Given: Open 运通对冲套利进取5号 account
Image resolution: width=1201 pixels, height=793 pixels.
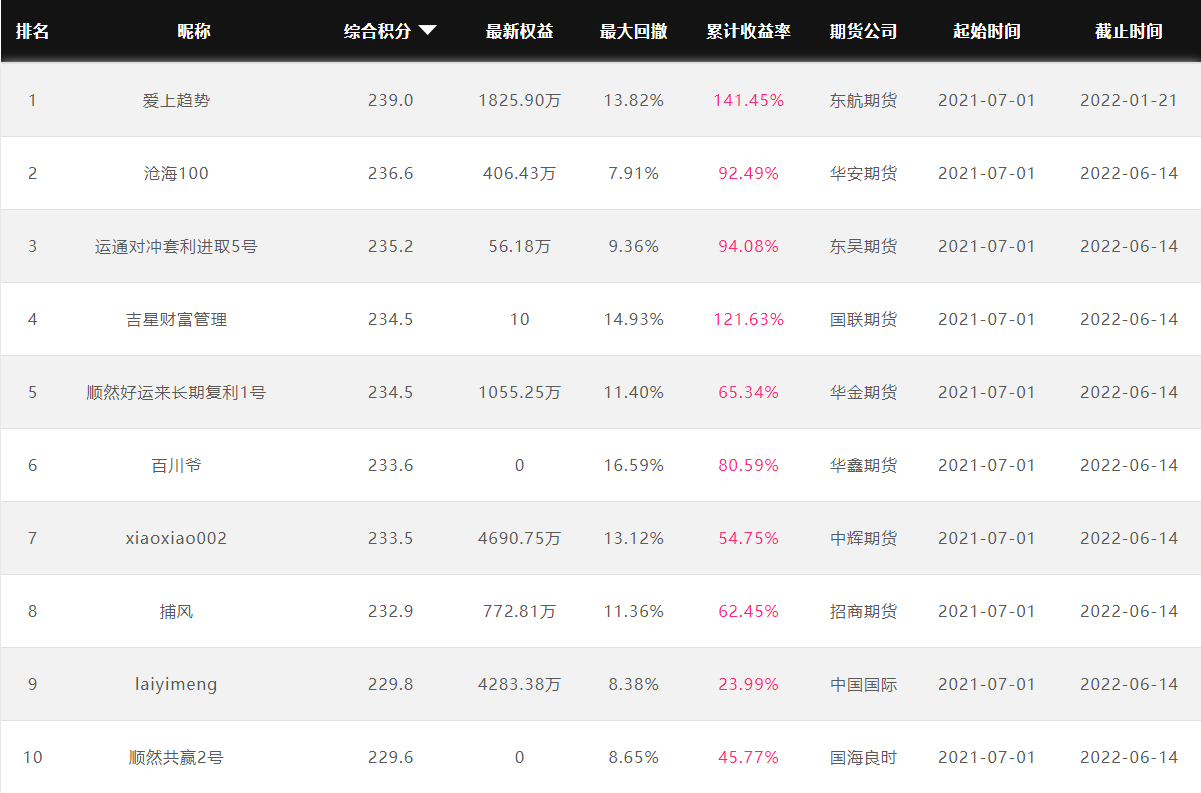Looking at the screenshot, I should (x=177, y=246).
